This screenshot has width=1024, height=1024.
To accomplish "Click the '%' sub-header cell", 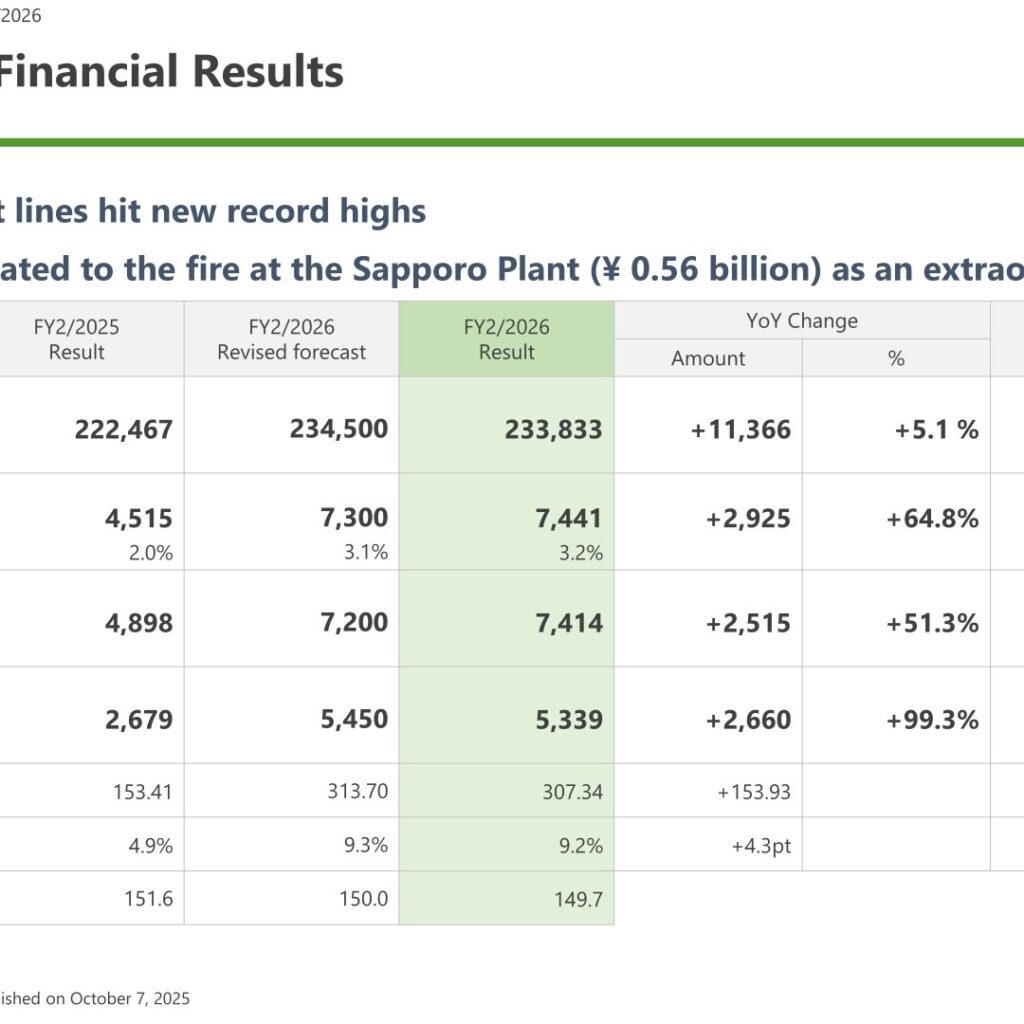I will tap(896, 358).
